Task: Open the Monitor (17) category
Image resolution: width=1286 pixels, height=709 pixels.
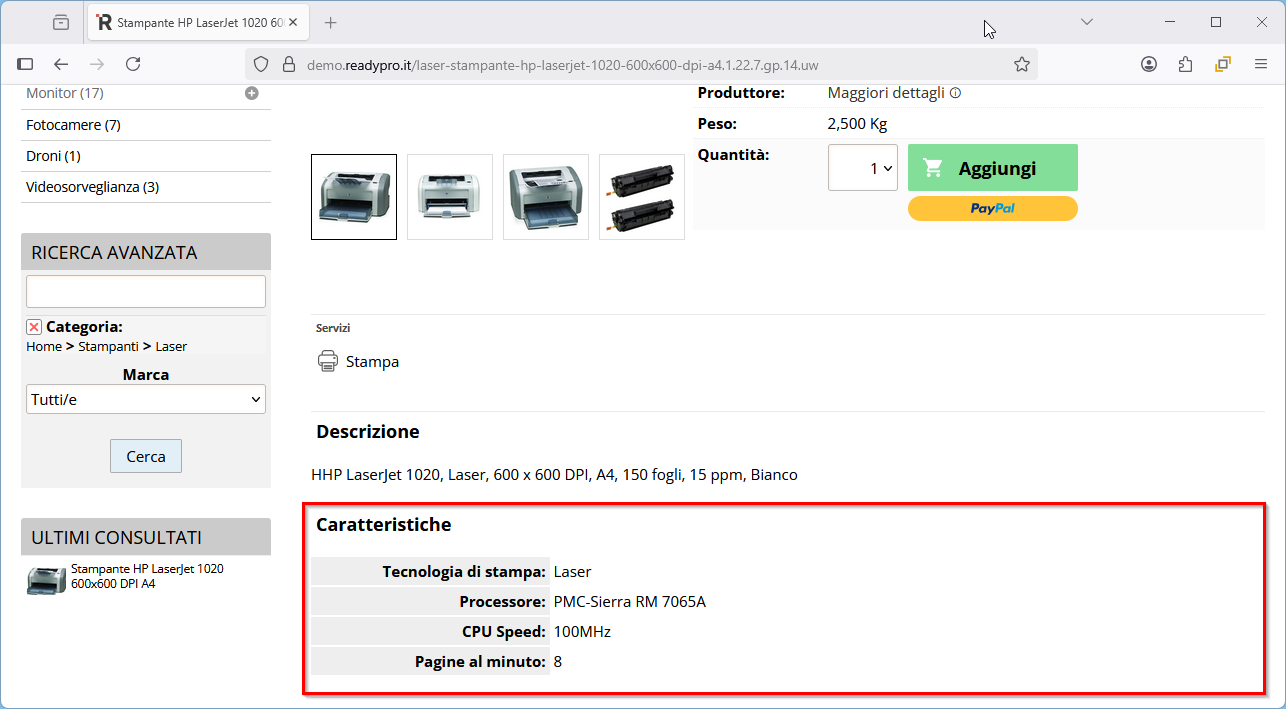Action: 65,93
